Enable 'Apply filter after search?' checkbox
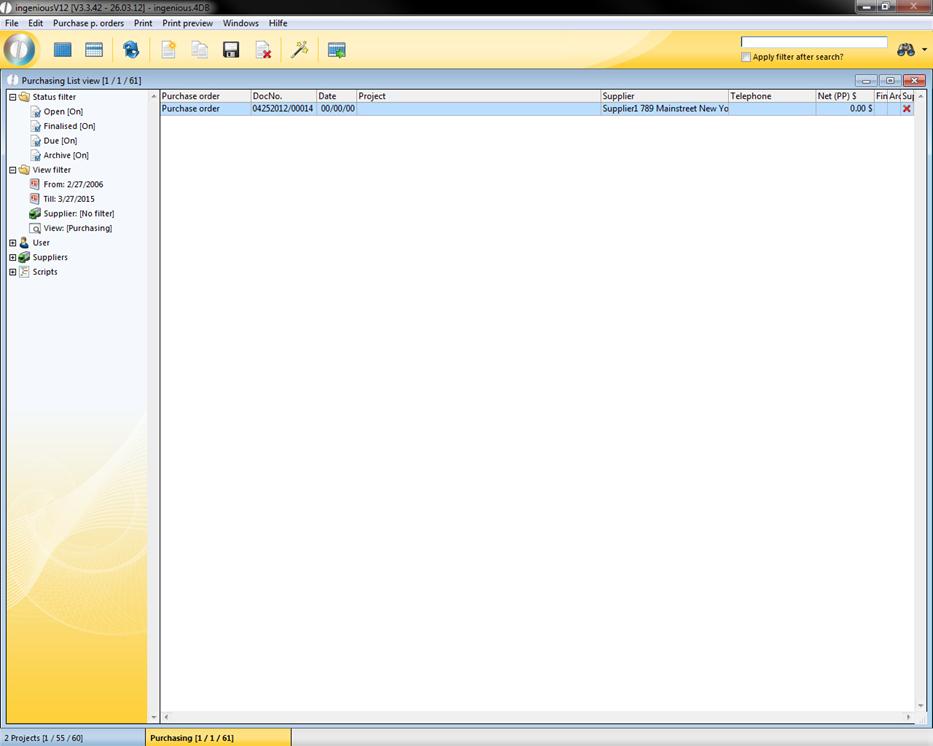The width and height of the screenshot is (933, 746). (746, 57)
